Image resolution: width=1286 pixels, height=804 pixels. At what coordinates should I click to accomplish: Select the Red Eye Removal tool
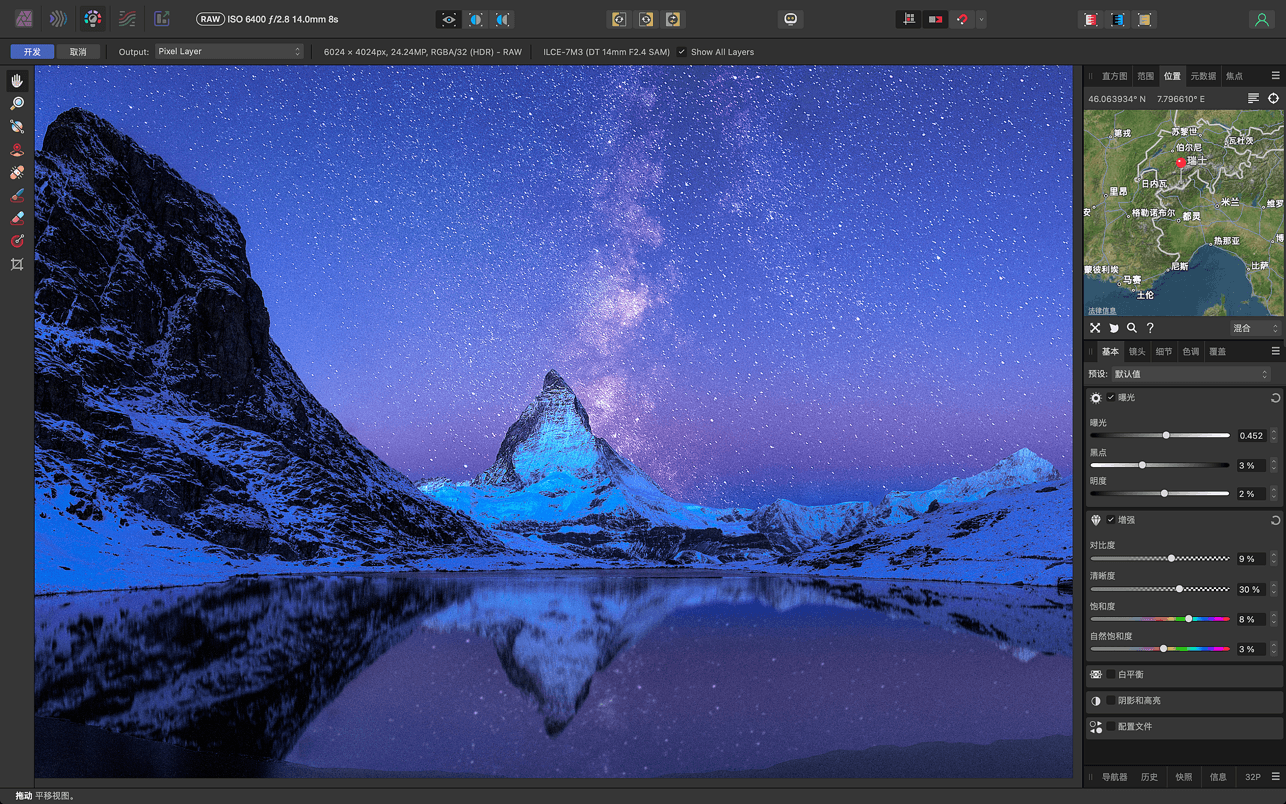[x=17, y=148]
